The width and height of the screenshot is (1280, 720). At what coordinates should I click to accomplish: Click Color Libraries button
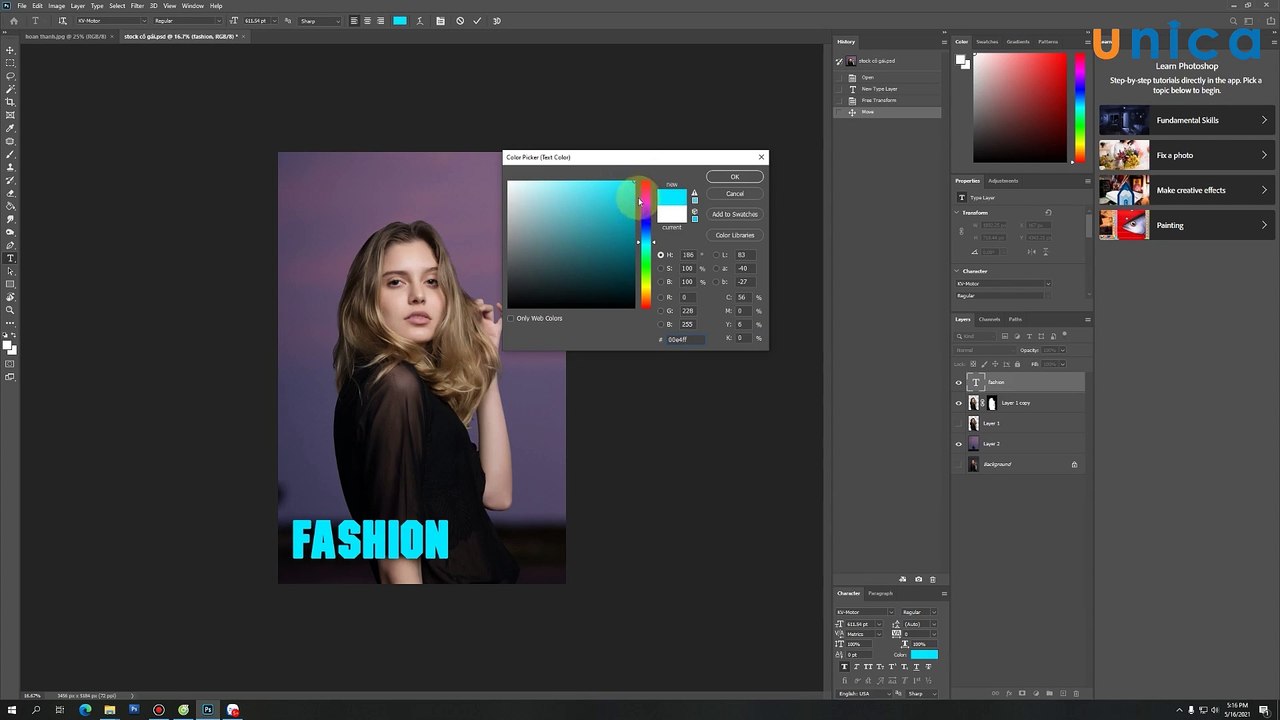734,235
